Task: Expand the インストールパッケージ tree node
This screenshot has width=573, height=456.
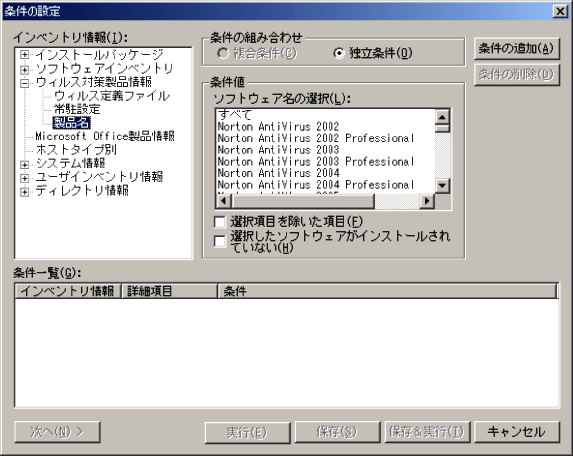Action: click(24, 55)
